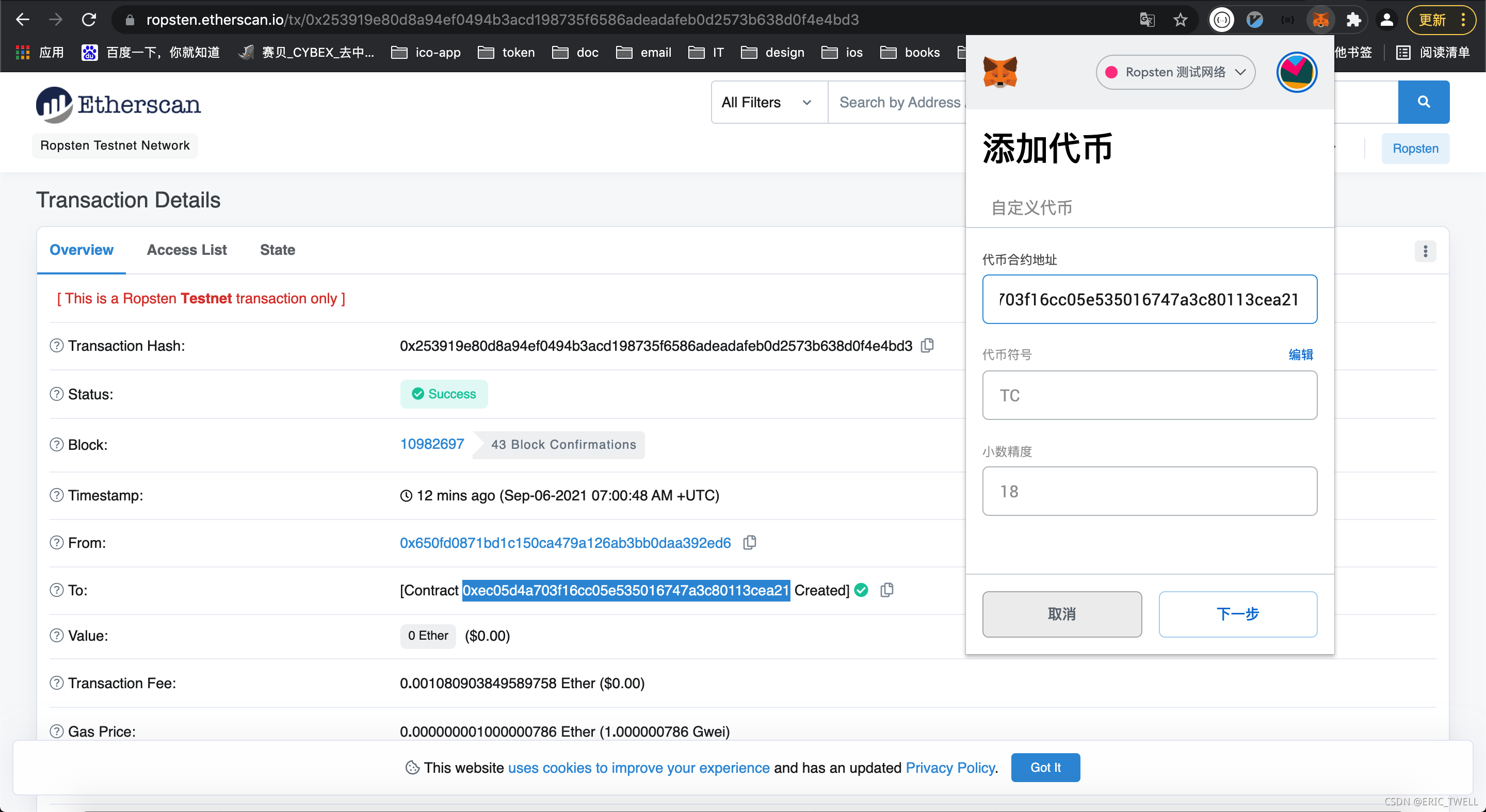The height and width of the screenshot is (812, 1486).
Task: Copy the created contract address icon
Action: coord(887,590)
